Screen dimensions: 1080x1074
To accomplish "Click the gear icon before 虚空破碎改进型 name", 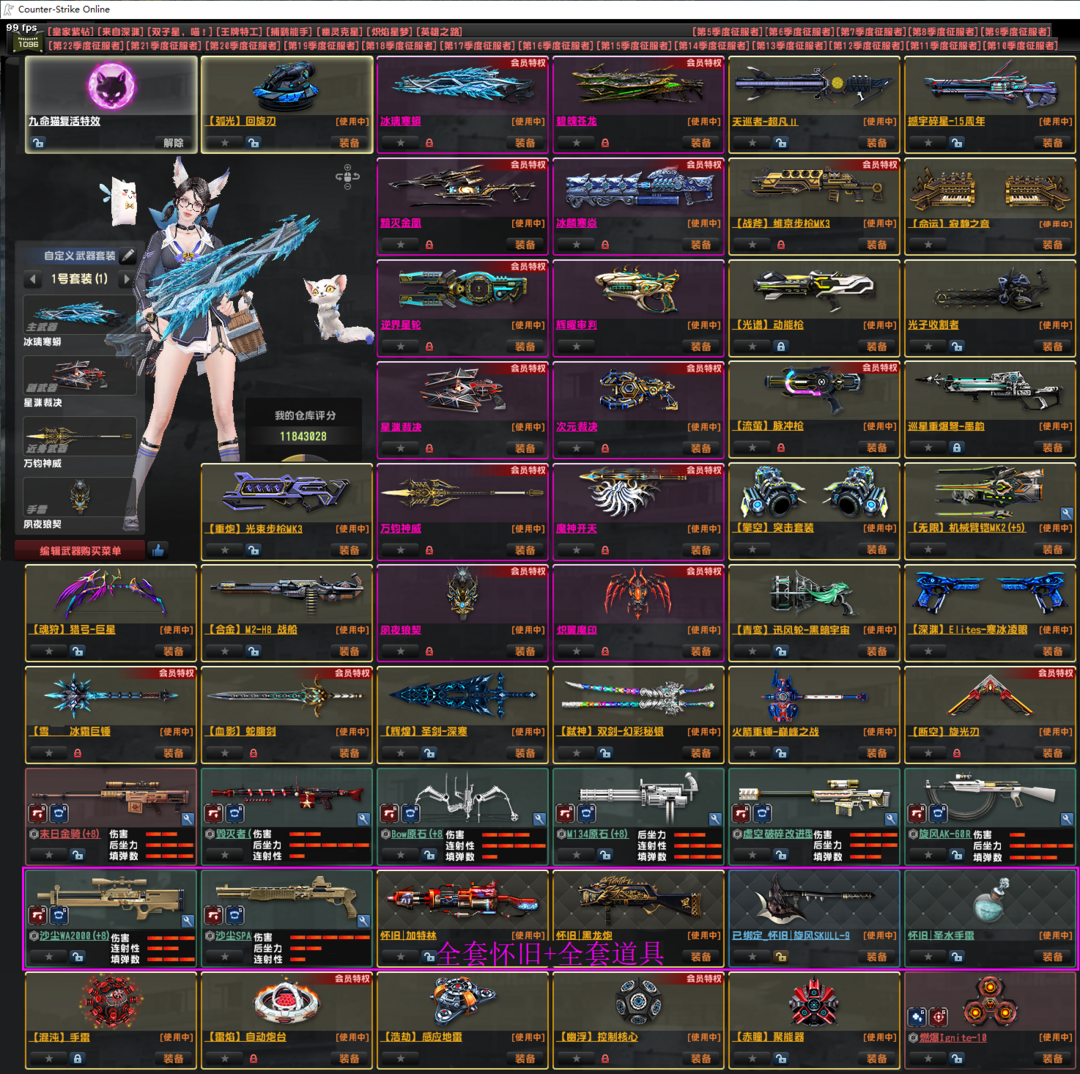I will (x=737, y=834).
